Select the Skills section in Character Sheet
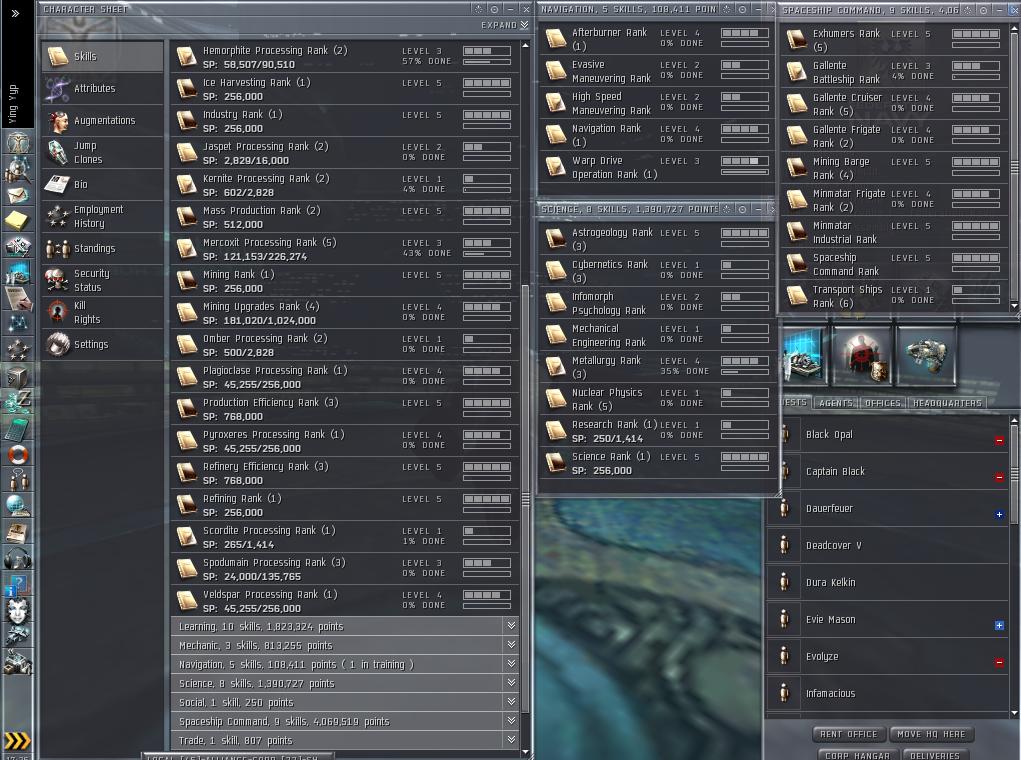This screenshot has height=760, width=1021. pos(102,57)
